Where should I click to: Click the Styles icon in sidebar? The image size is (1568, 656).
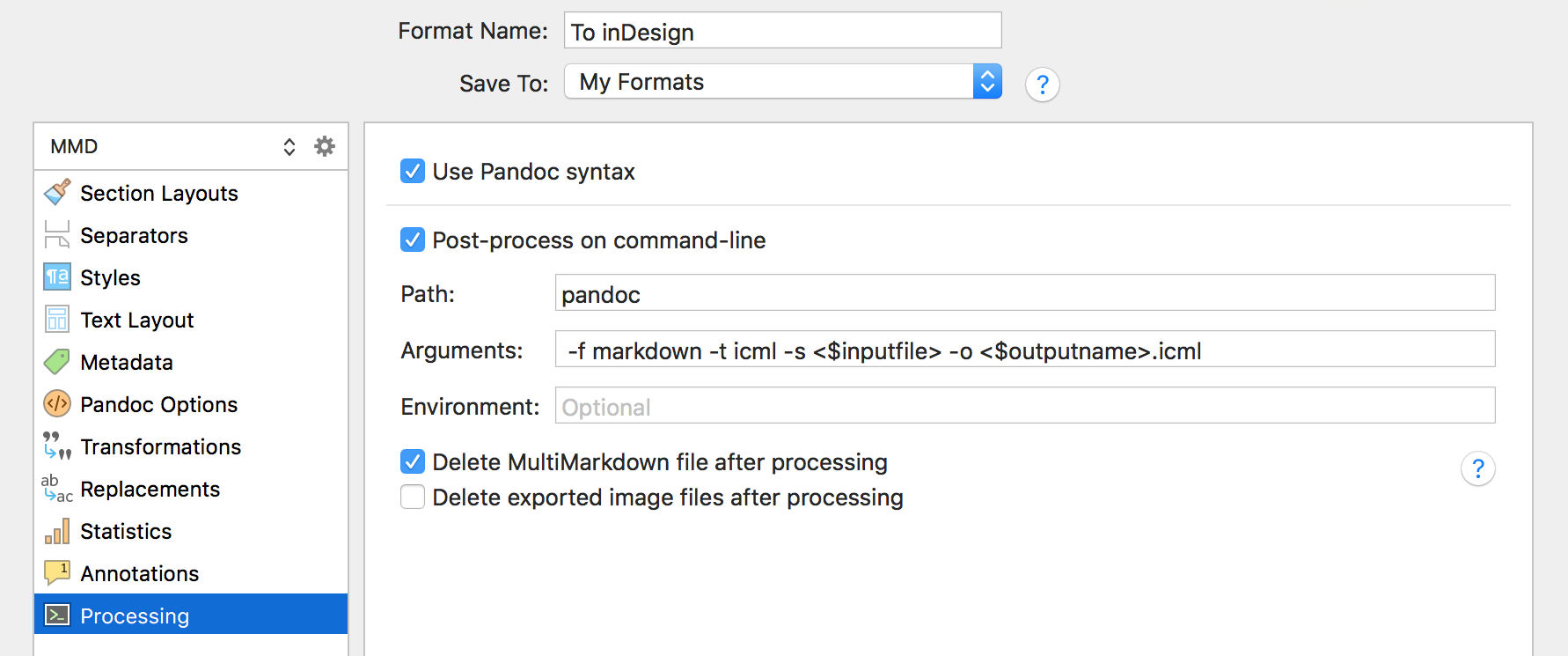pos(57,276)
